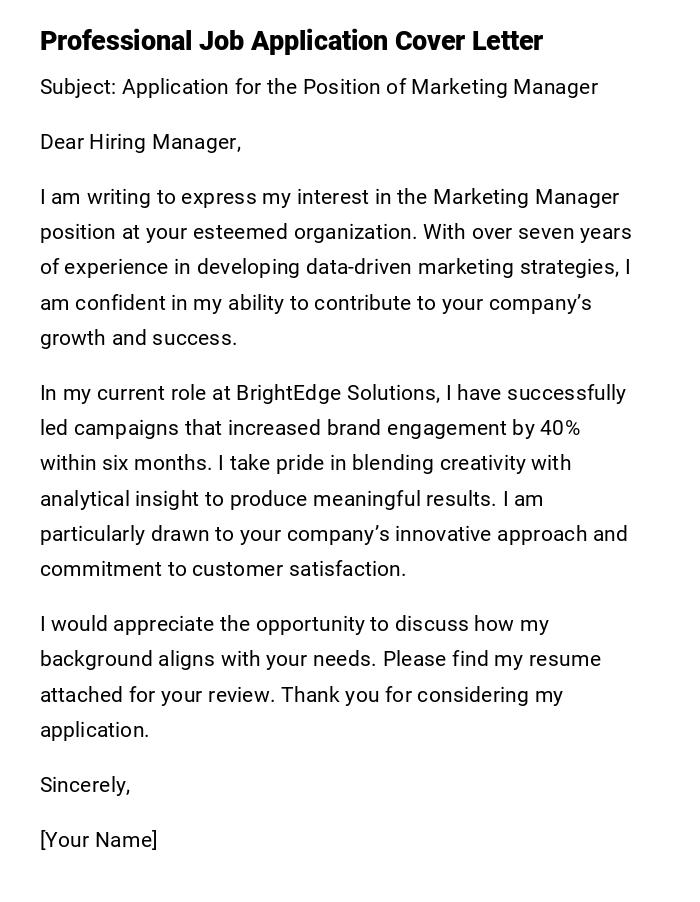Click the line starting "background aligns with your needs"
This screenshot has width=700, height=902.
(320, 659)
